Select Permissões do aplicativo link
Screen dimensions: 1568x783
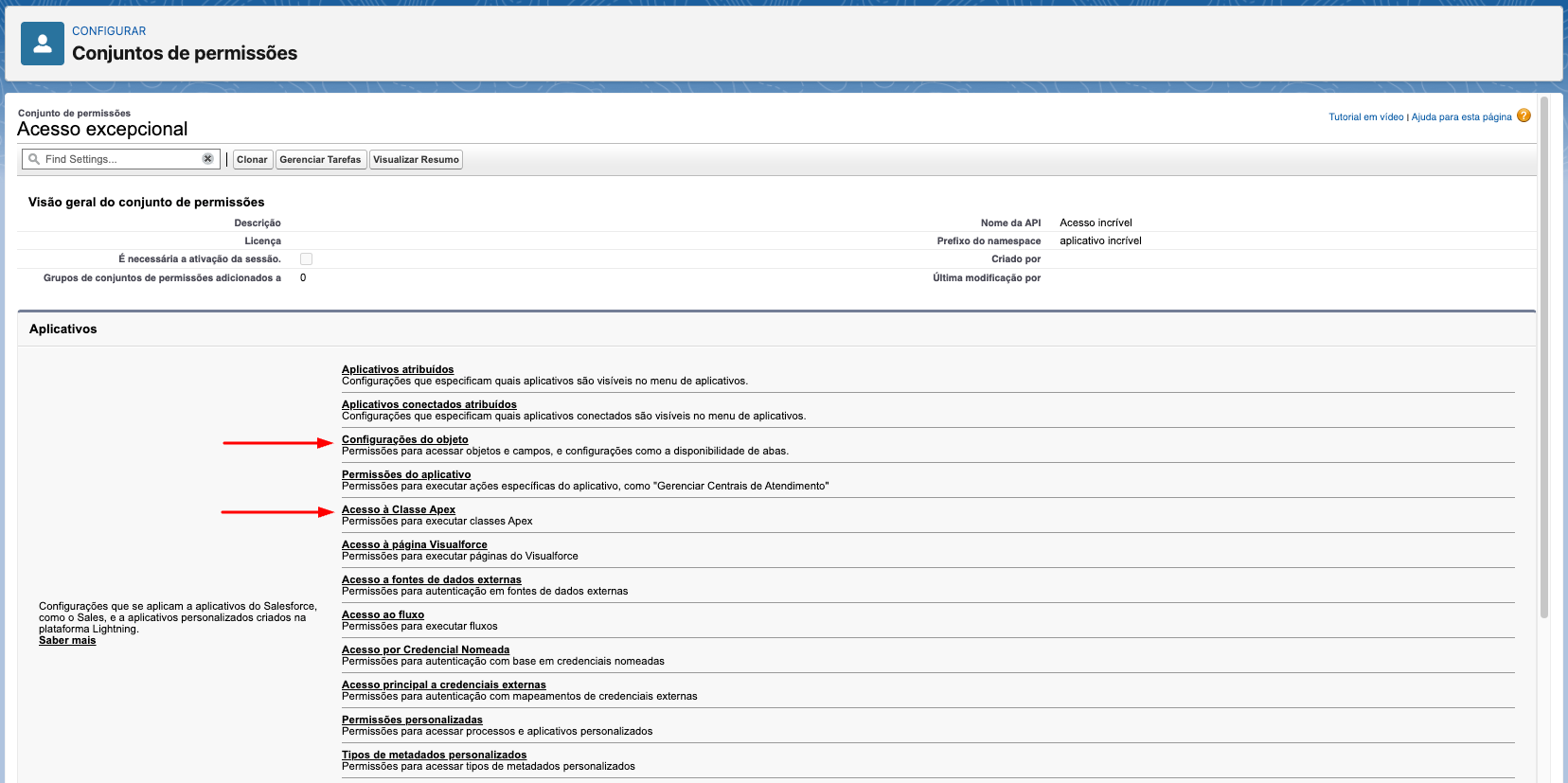406,474
